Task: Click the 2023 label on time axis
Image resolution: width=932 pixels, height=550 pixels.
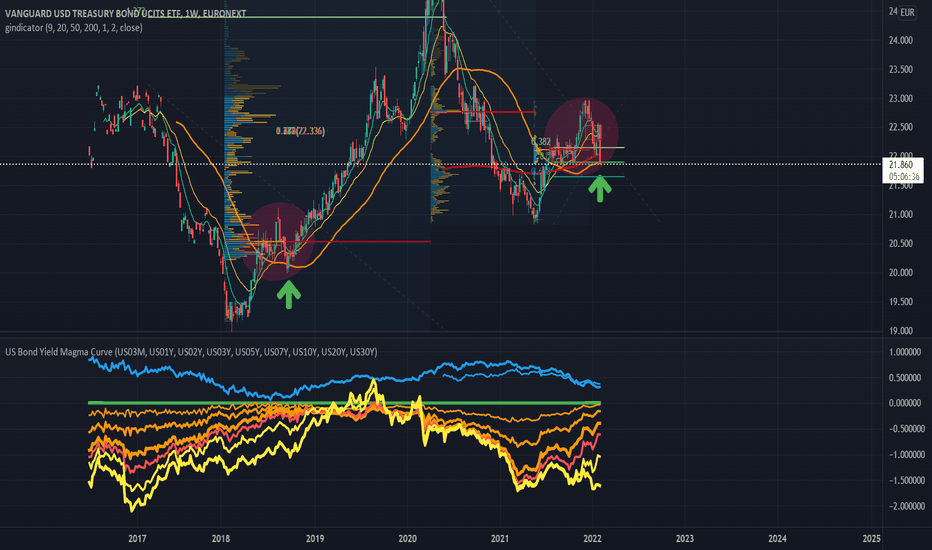Action: click(685, 539)
